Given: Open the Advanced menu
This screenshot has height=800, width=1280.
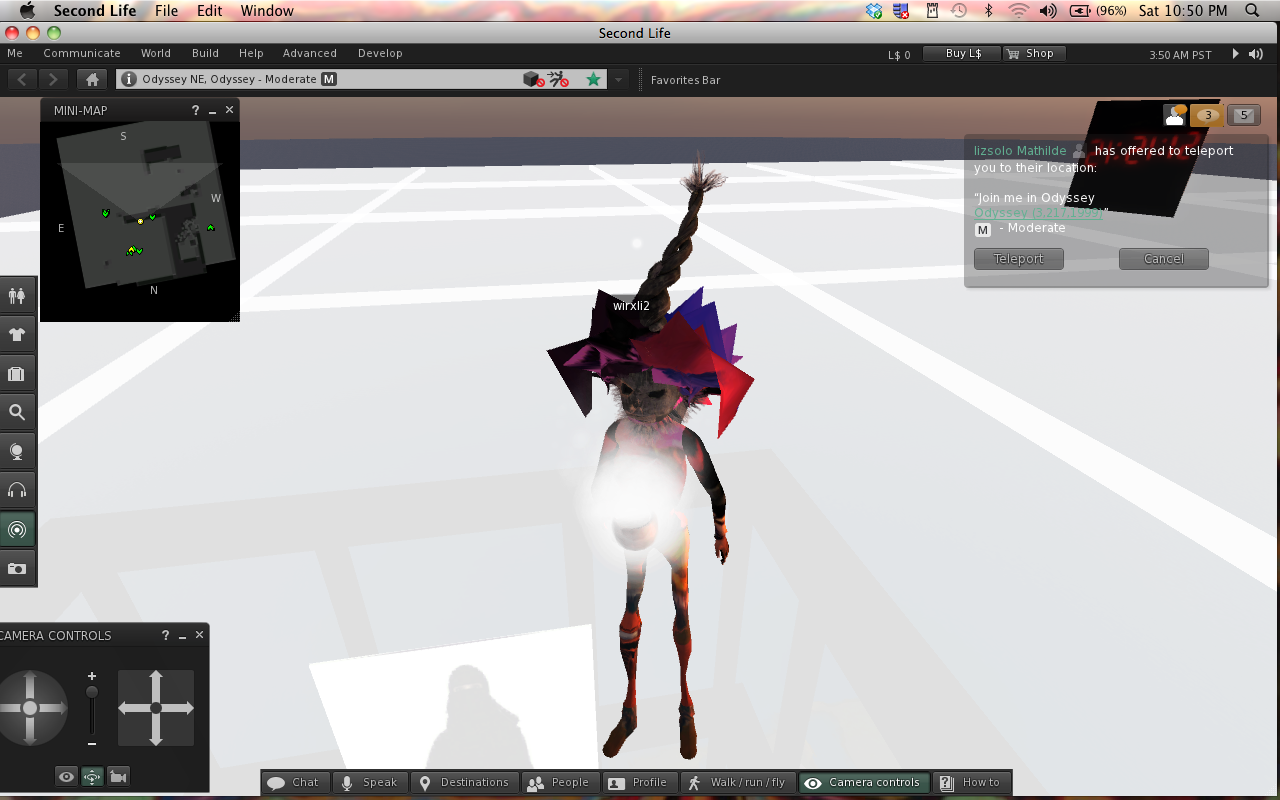Looking at the screenshot, I should [310, 53].
